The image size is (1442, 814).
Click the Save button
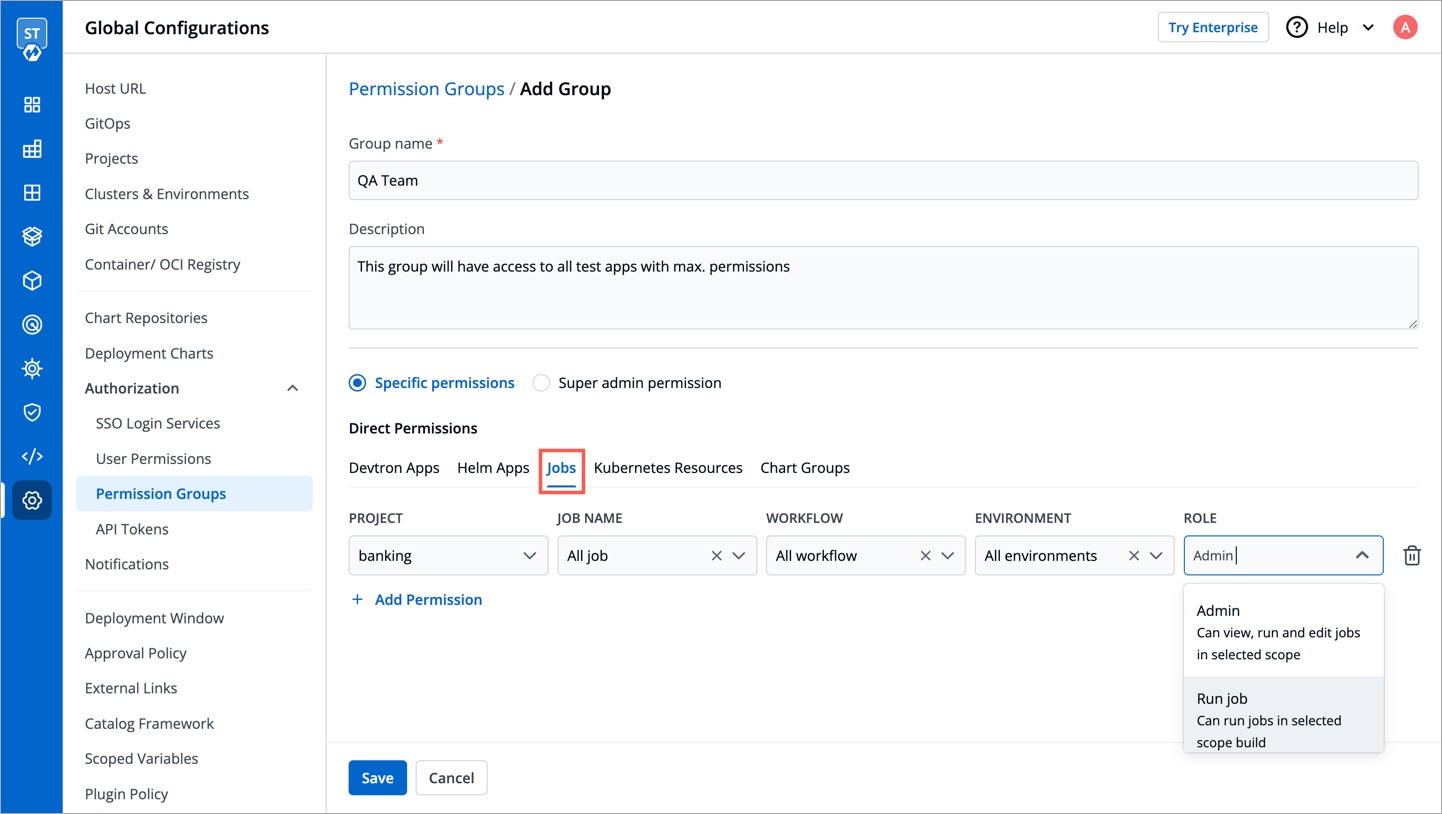point(377,778)
